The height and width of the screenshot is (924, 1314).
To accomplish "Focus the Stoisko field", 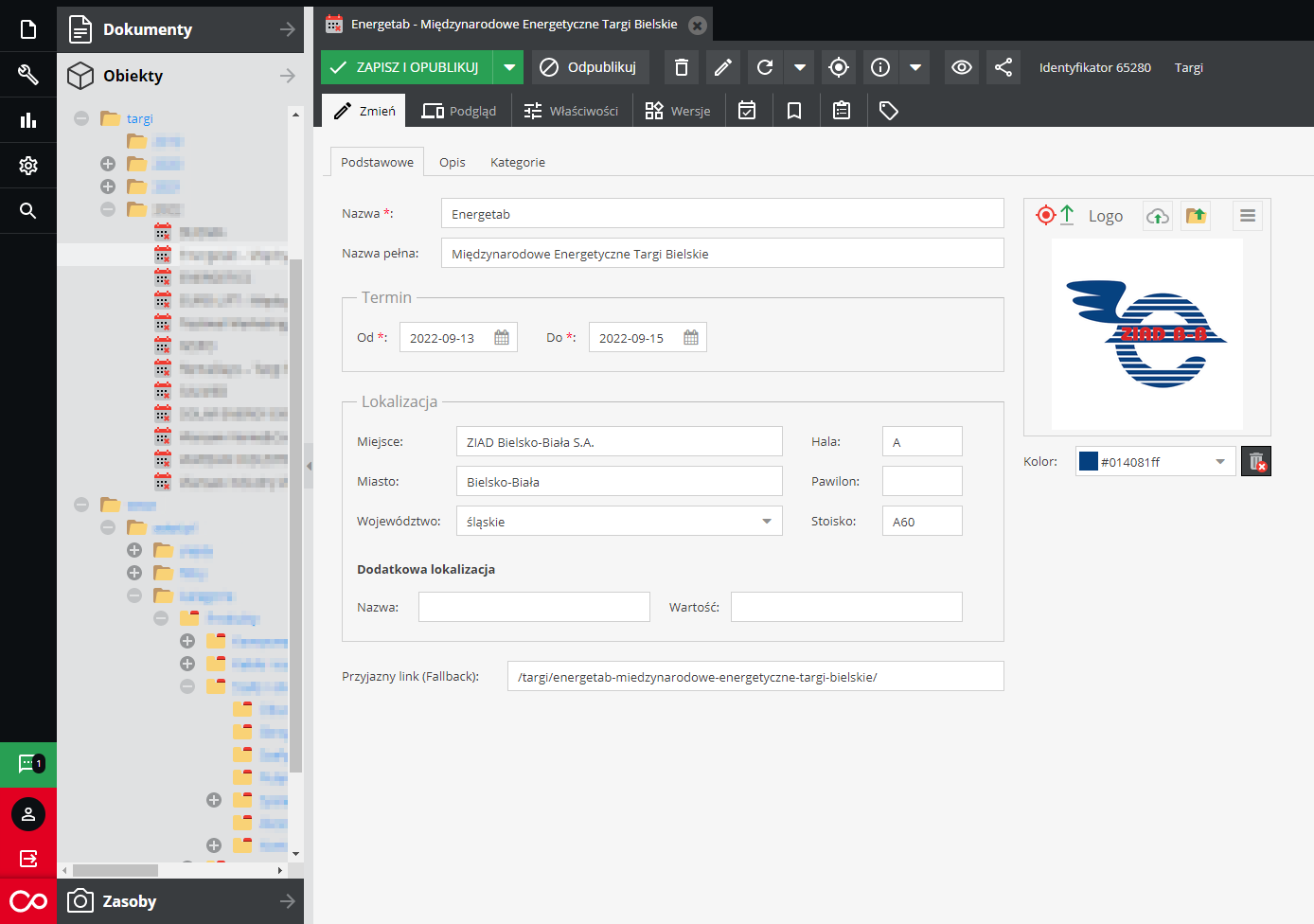I will point(922,522).
